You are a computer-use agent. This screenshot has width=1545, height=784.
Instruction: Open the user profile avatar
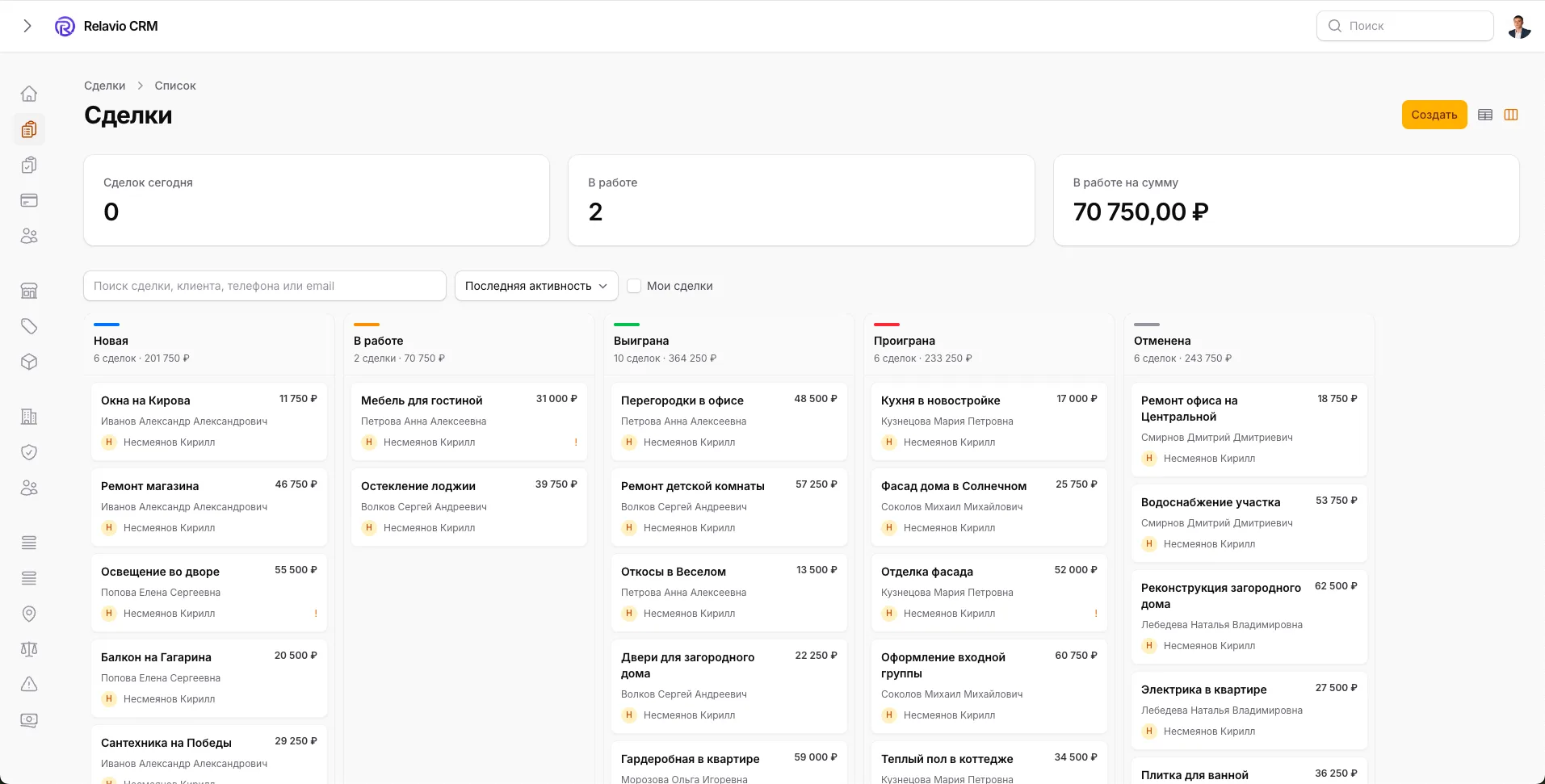(1519, 27)
